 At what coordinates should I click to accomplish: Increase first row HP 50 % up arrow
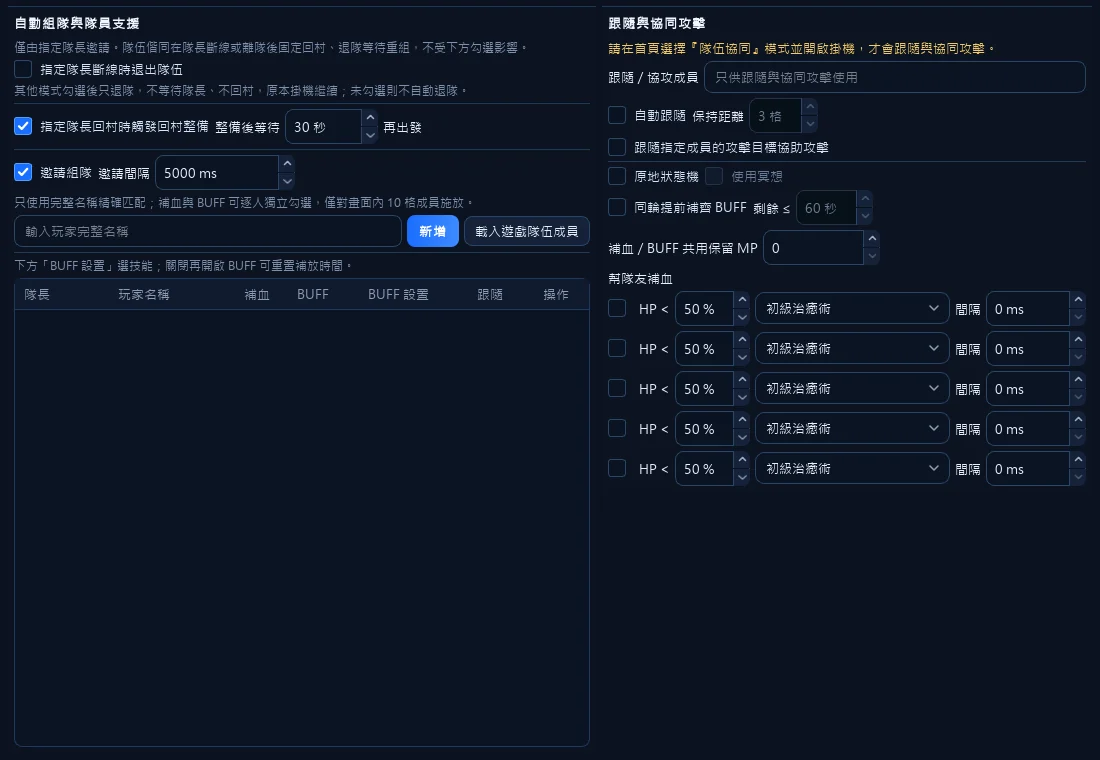tap(742, 300)
